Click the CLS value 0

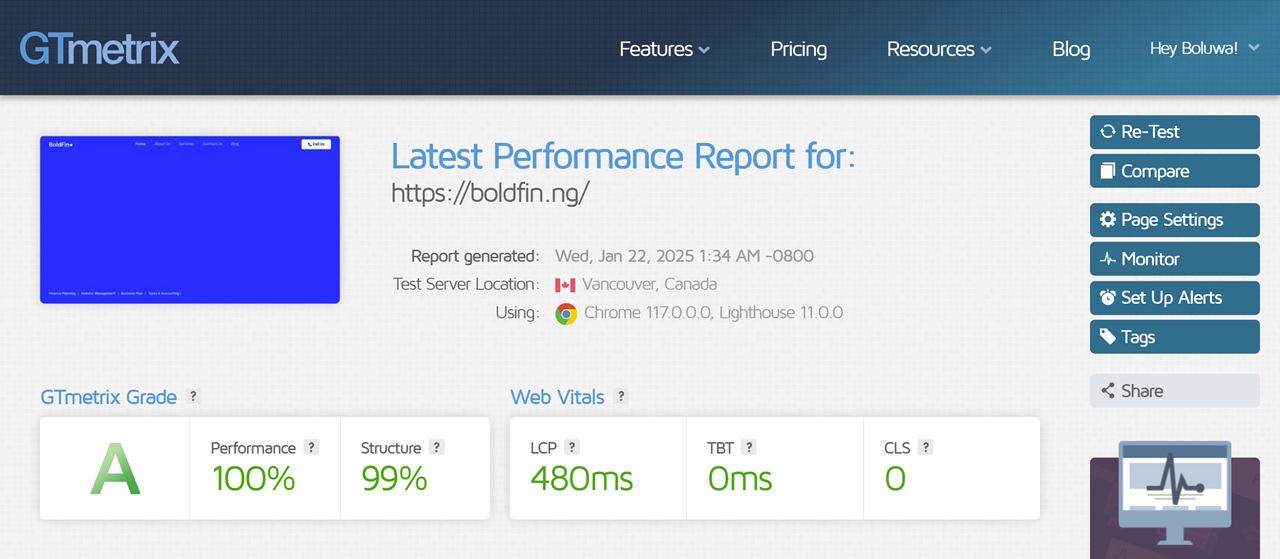pyautogui.click(x=895, y=479)
